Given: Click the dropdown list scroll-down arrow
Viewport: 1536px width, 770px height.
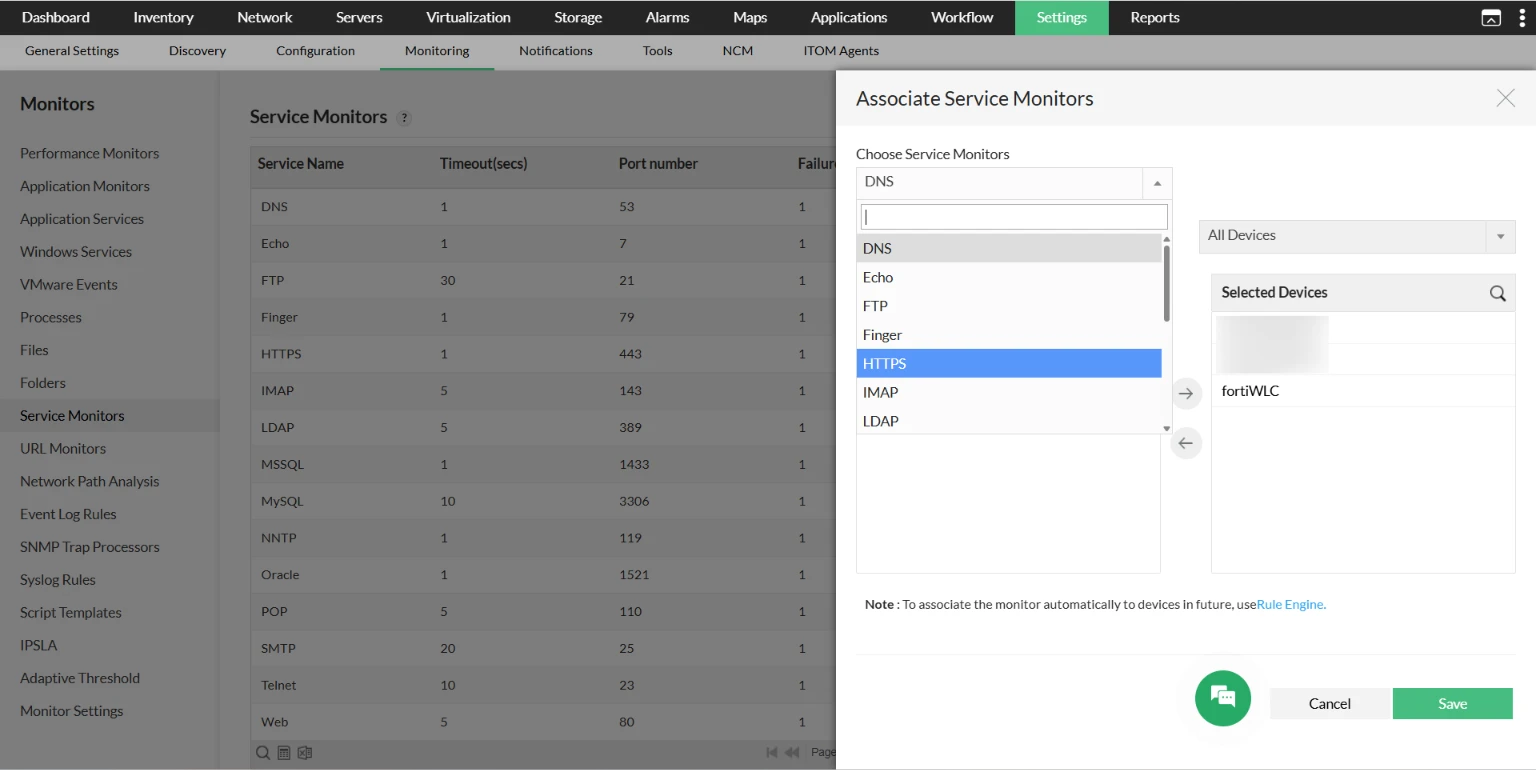Looking at the screenshot, I should (1166, 428).
